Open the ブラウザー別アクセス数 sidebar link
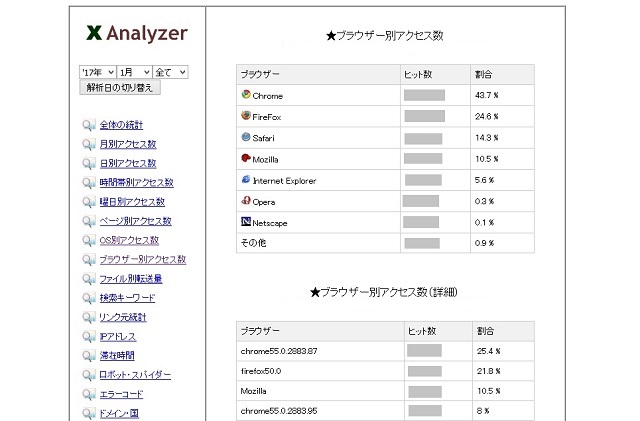The image size is (640, 421). pyautogui.click(x=143, y=259)
